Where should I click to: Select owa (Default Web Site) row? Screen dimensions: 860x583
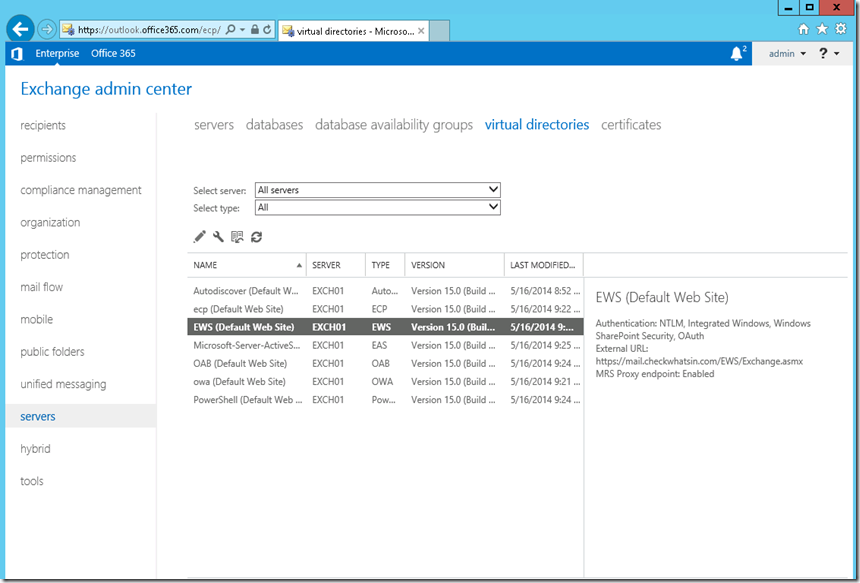pyautogui.click(x=385, y=382)
